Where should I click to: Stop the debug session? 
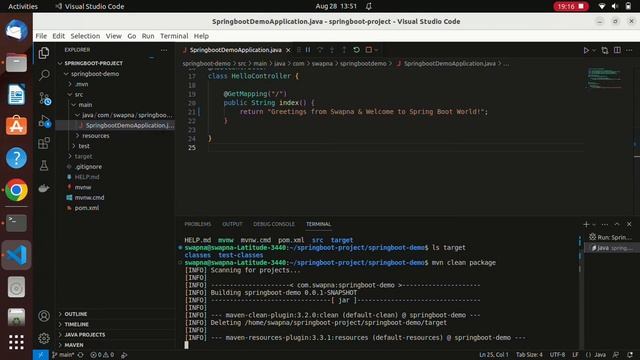click(x=369, y=50)
